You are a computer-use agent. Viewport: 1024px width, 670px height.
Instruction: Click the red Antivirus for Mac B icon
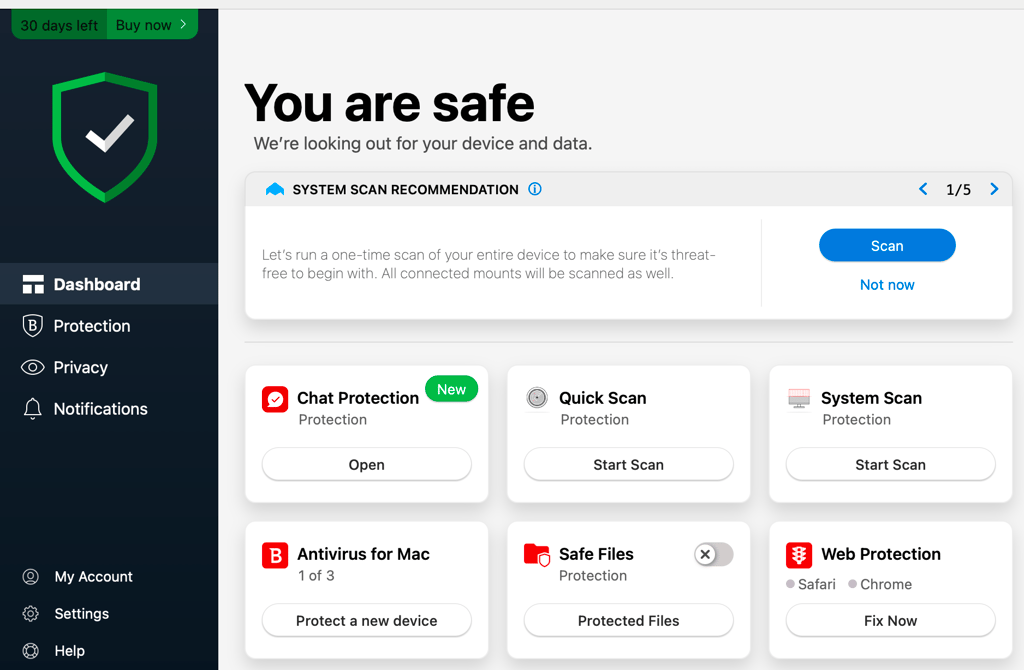pyautogui.click(x=275, y=555)
